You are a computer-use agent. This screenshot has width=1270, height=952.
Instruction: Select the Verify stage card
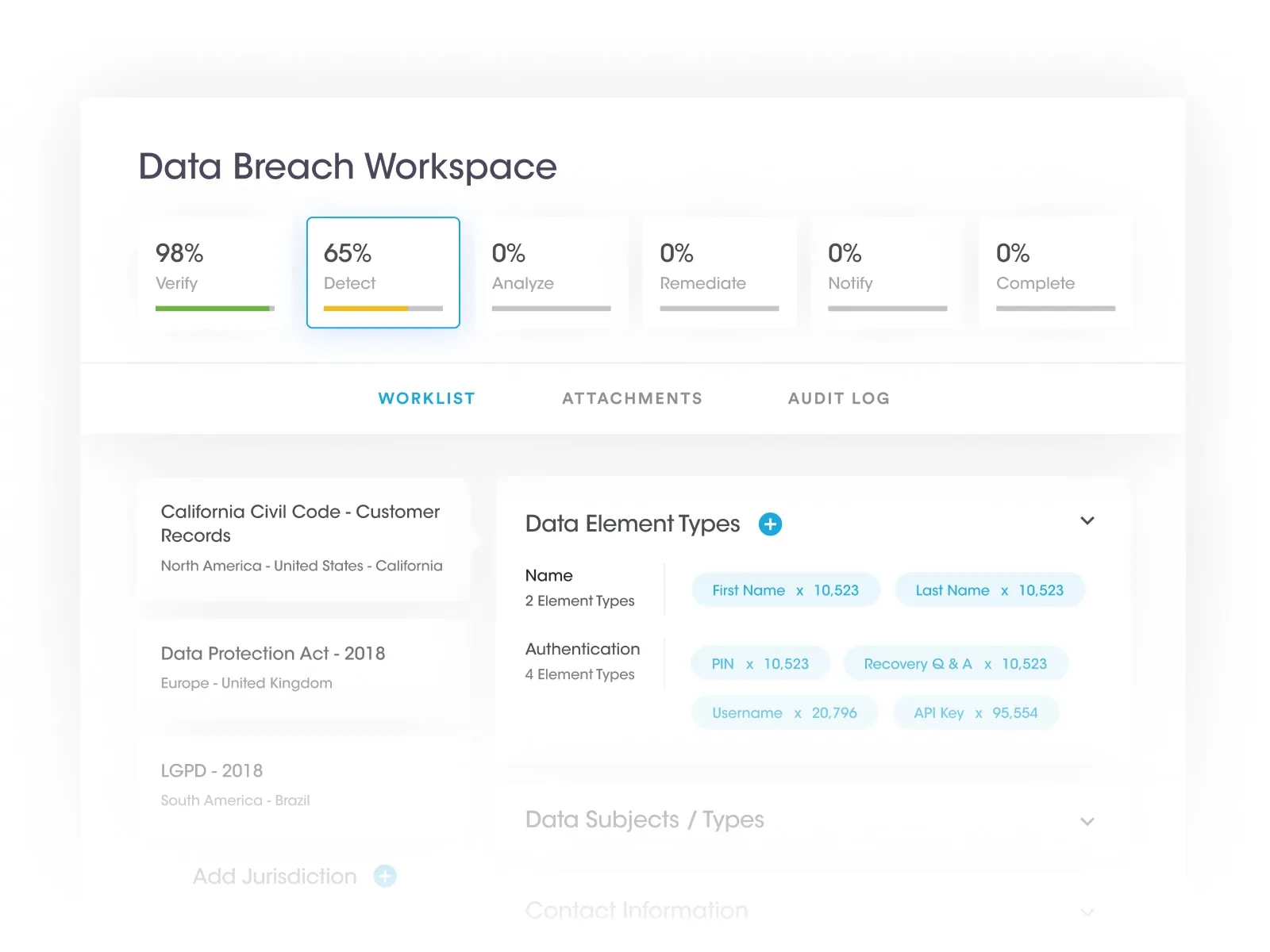[214, 272]
